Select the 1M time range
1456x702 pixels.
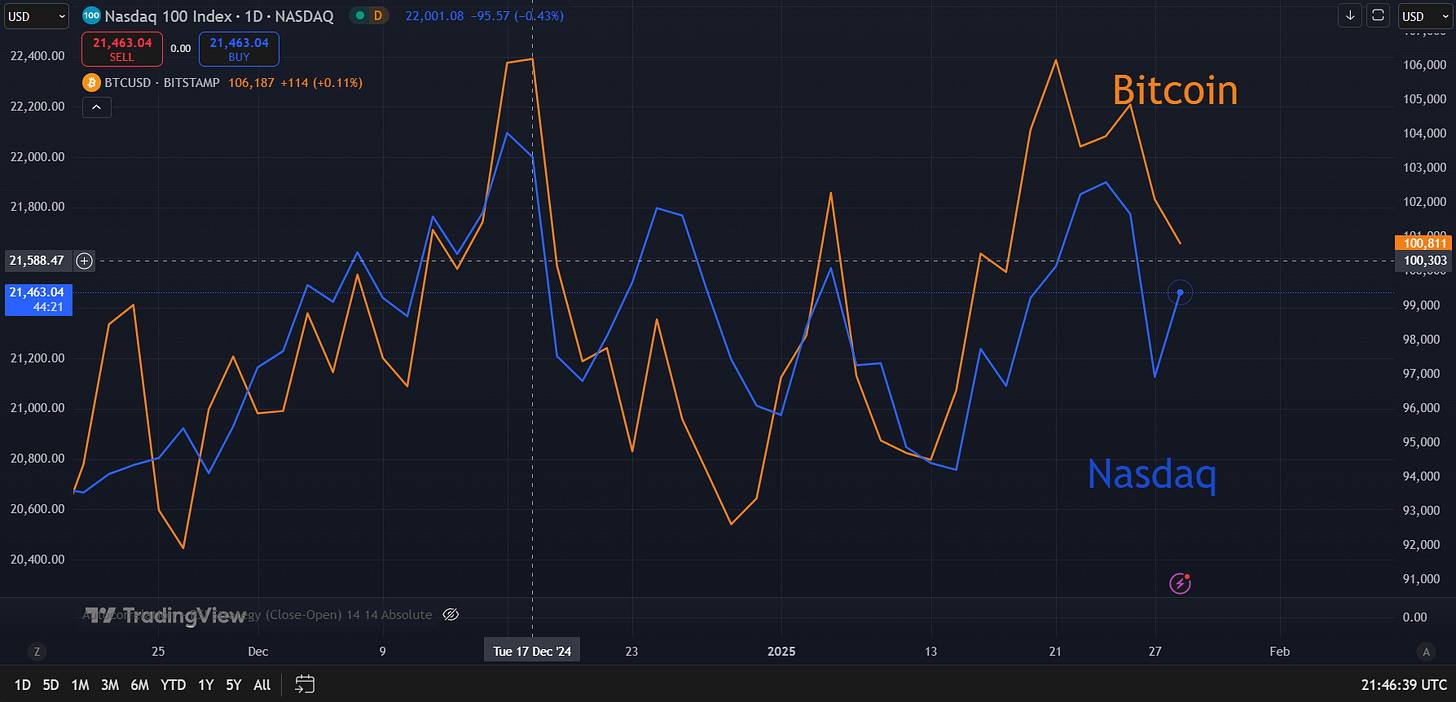pyautogui.click(x=80, y=685)
